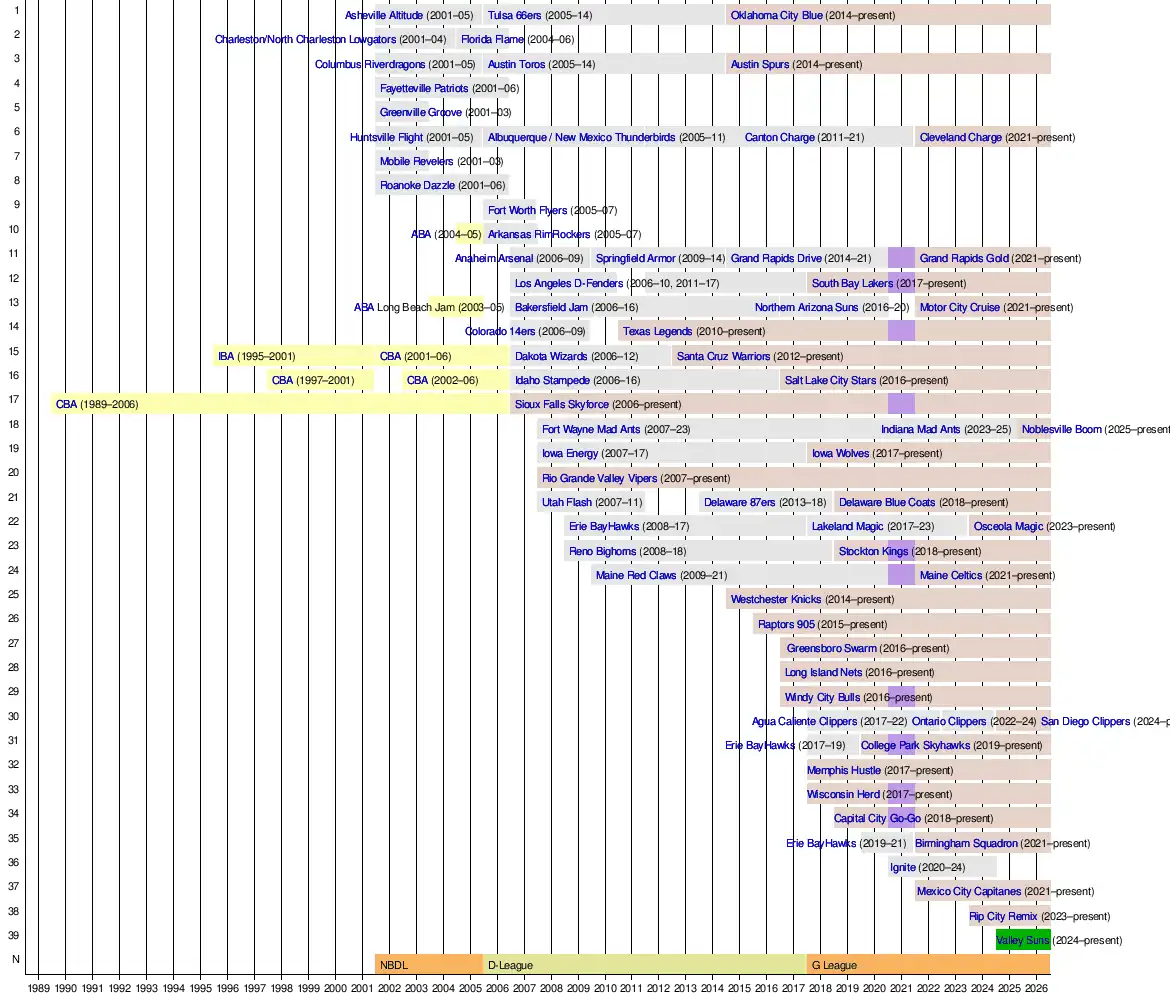The height and width of the screenshot is (993, 1170).
Task: Select the G League era bar
Action: (x=928, y=965)
